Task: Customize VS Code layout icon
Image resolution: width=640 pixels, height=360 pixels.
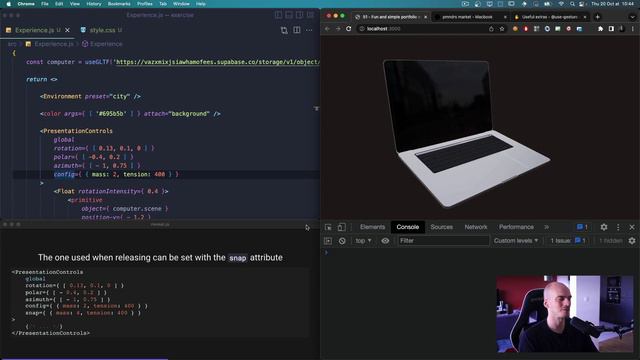Action: [x=311, y=15]
